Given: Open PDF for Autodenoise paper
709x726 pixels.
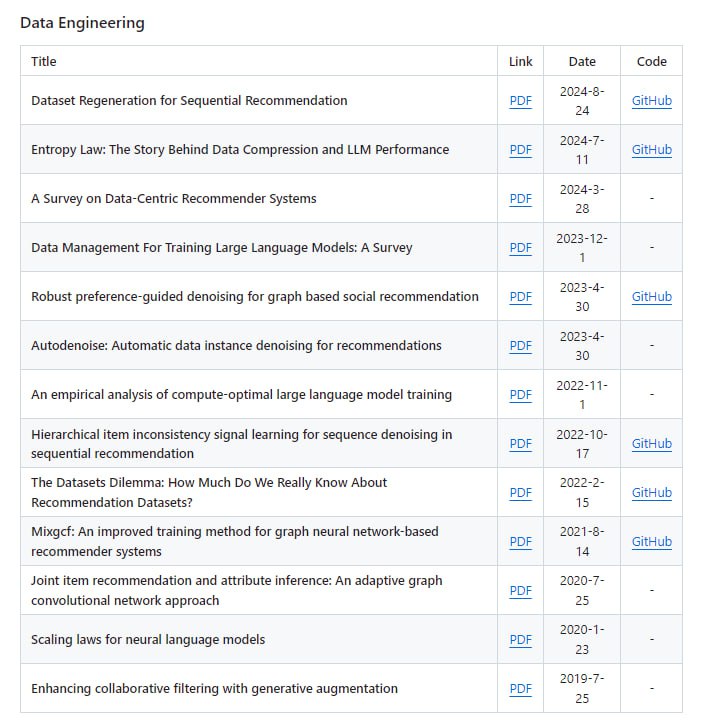Looking at the screenshot, I should click(x=520, y=345).
